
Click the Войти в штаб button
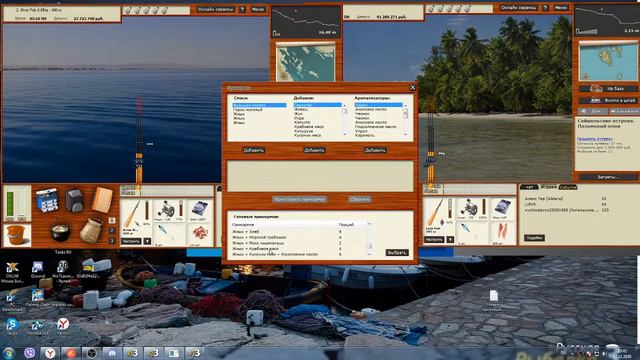[608, 100]
